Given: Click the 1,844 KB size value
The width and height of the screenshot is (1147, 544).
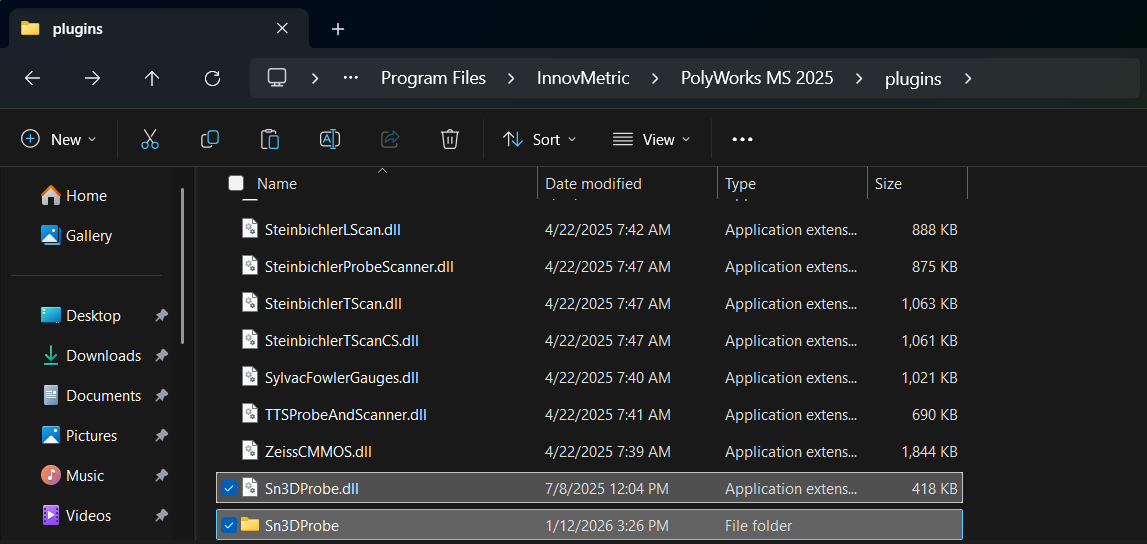Looking at the screenshot, I should pos(929,452).
